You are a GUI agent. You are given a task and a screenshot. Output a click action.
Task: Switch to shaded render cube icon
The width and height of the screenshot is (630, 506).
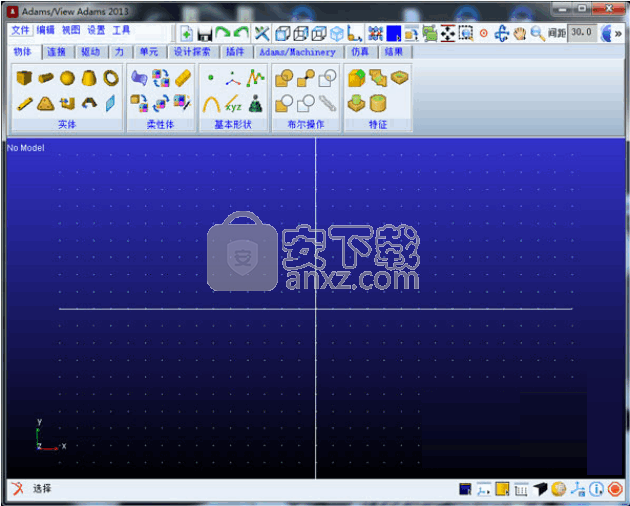click(337, 34)
